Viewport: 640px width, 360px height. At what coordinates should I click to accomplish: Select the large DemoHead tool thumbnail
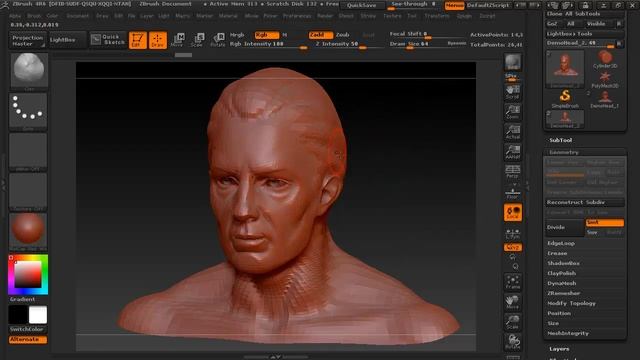[x=565, y=68]
